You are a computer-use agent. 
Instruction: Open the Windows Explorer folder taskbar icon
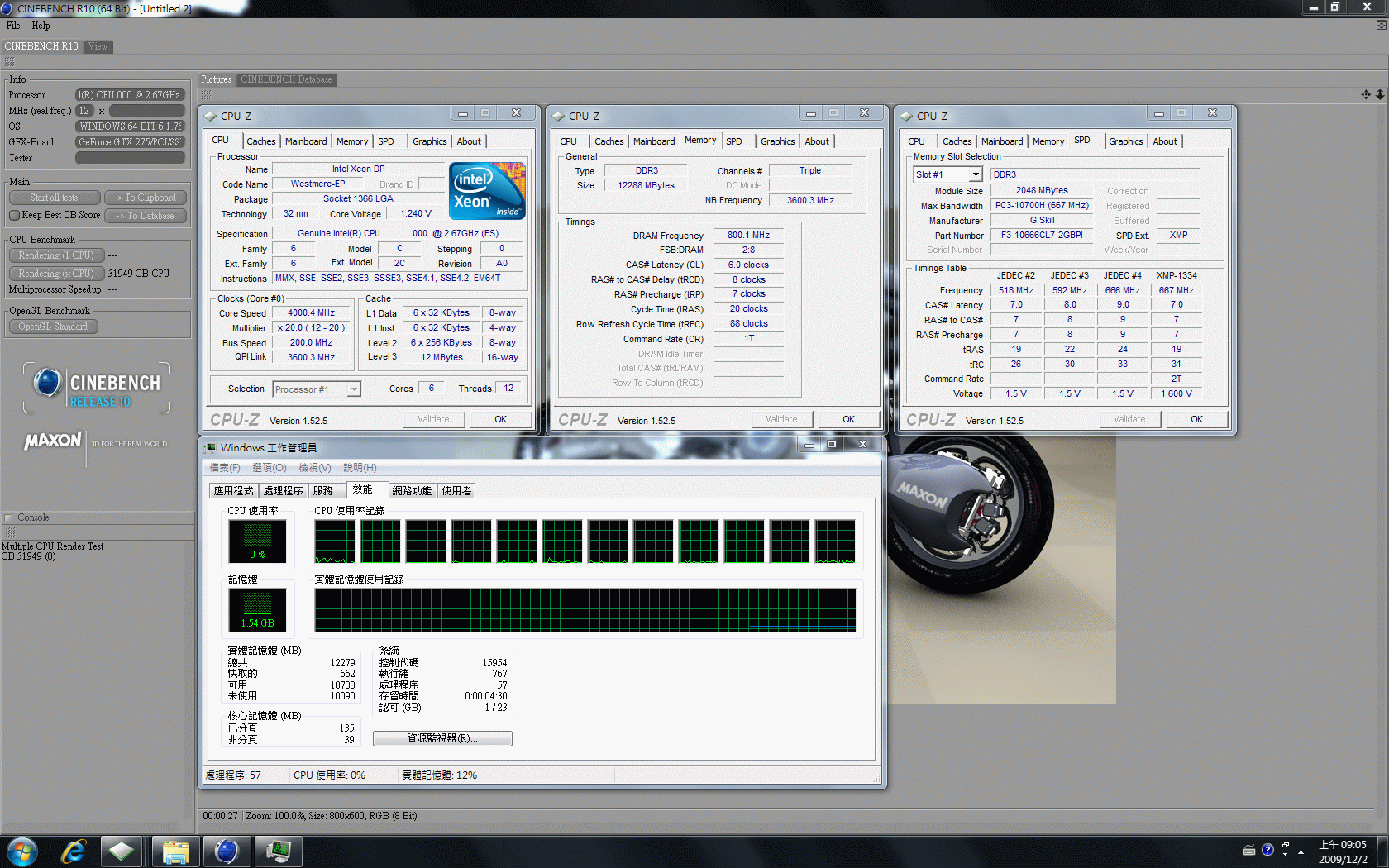pyautogui.click(x=175, y=851)
